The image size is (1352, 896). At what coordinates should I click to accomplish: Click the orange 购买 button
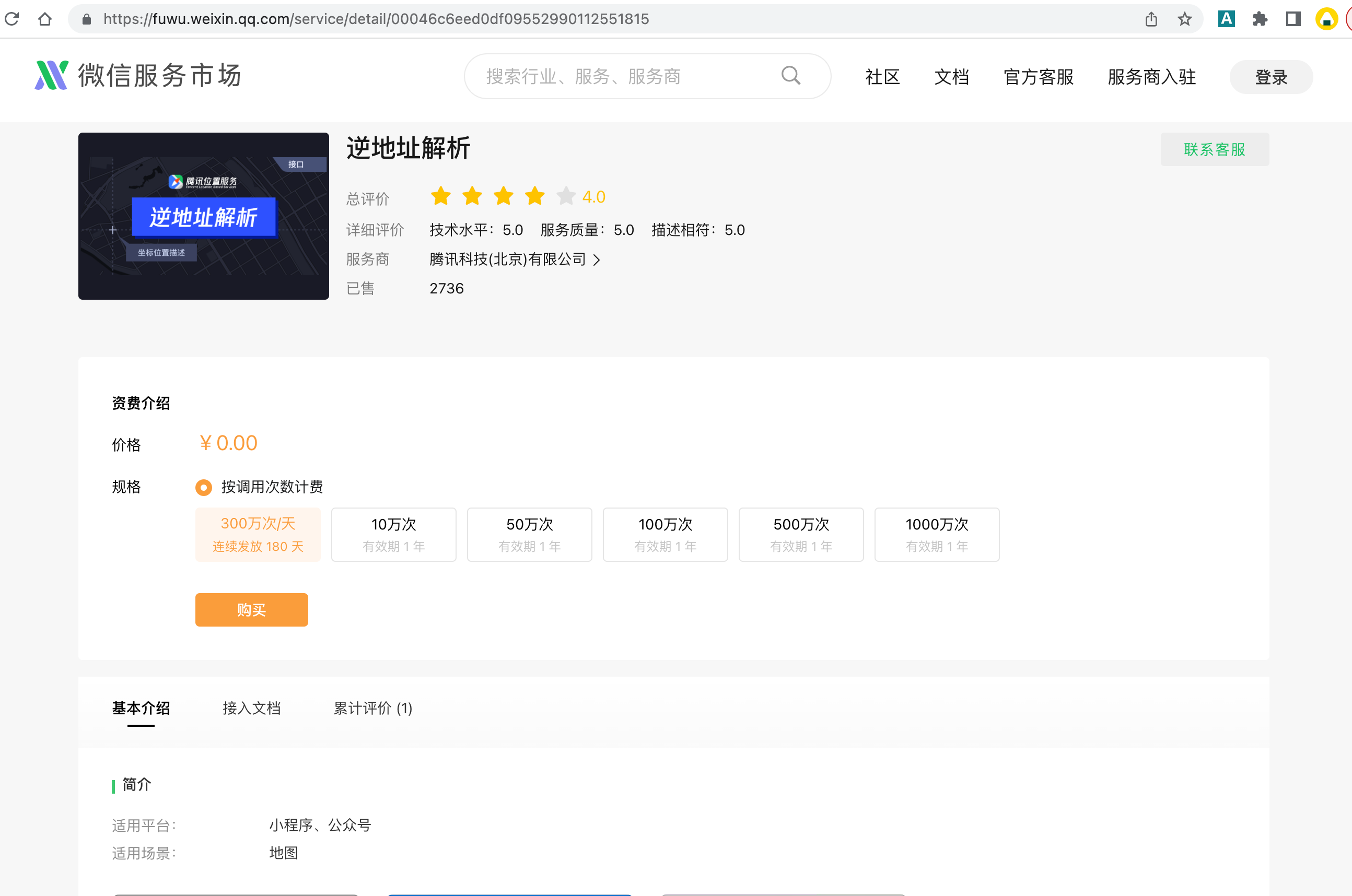[251, 610]
